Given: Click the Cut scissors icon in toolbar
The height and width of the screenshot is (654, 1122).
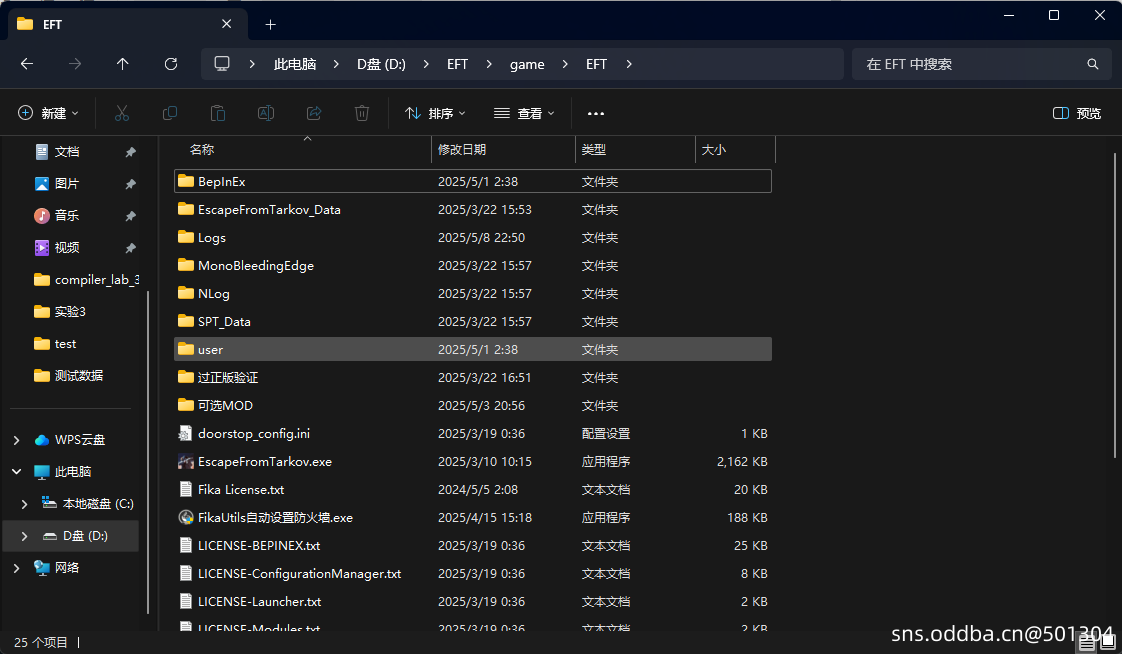Looking at the screenshot, I should tap(122, 113).
